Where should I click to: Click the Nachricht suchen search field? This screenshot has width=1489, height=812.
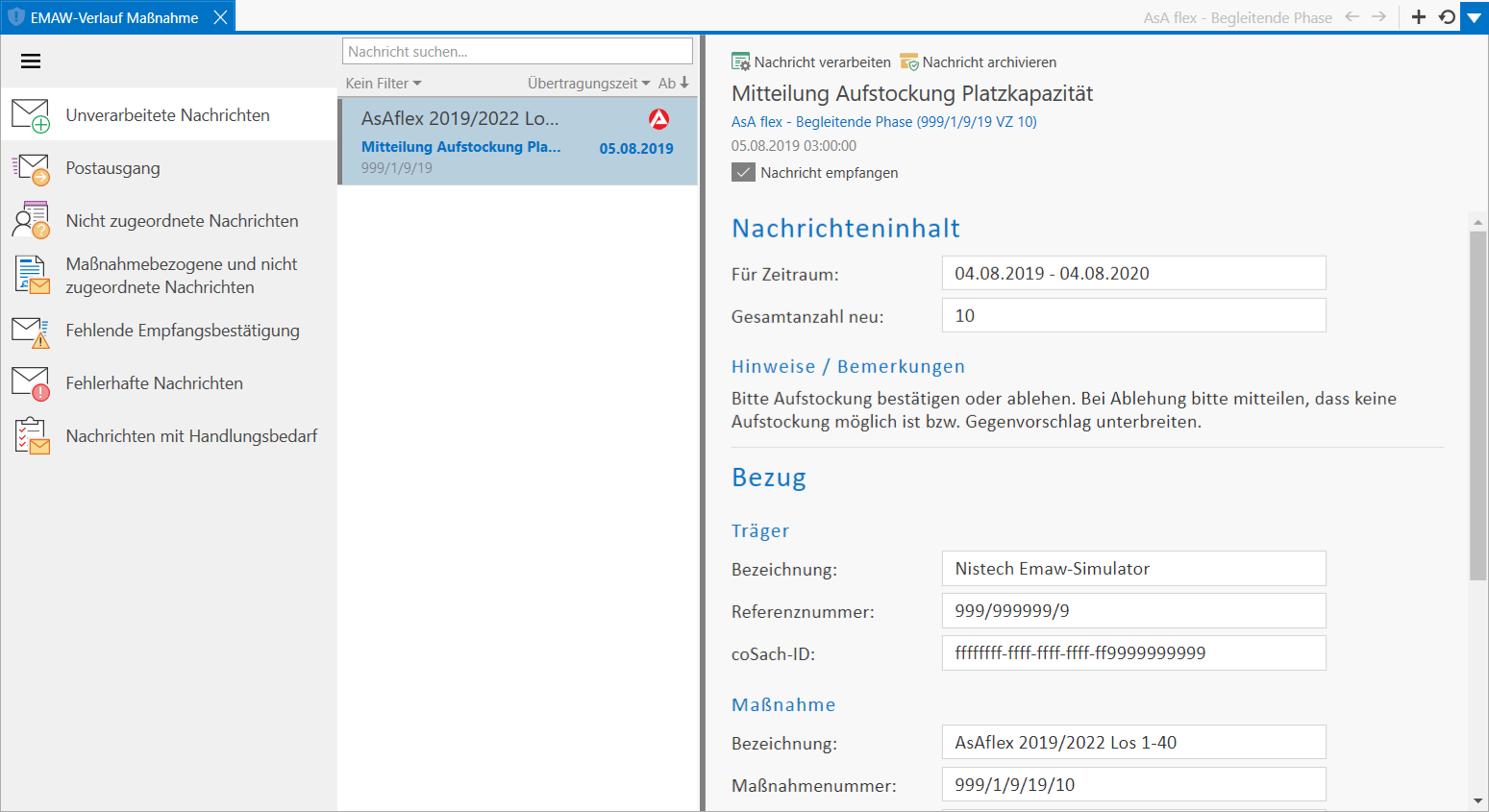point(517,52)
